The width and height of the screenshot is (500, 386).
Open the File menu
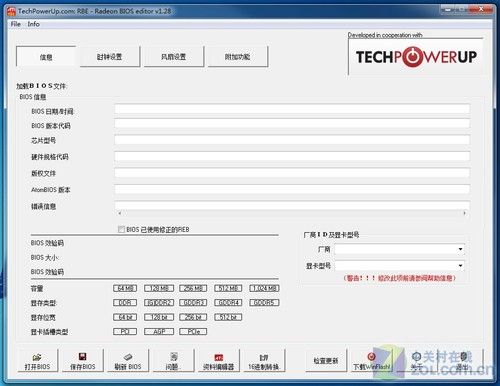click(15, 24)
